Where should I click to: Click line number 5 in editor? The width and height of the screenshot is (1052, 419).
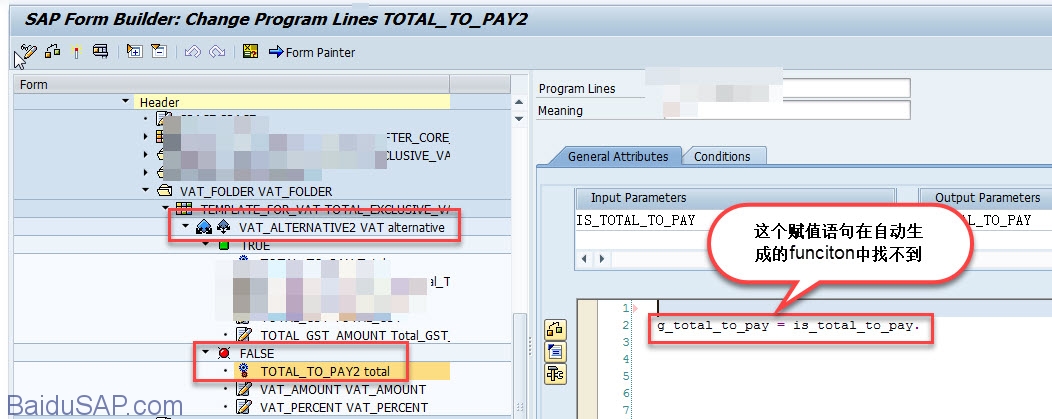[x=625, y=376]
